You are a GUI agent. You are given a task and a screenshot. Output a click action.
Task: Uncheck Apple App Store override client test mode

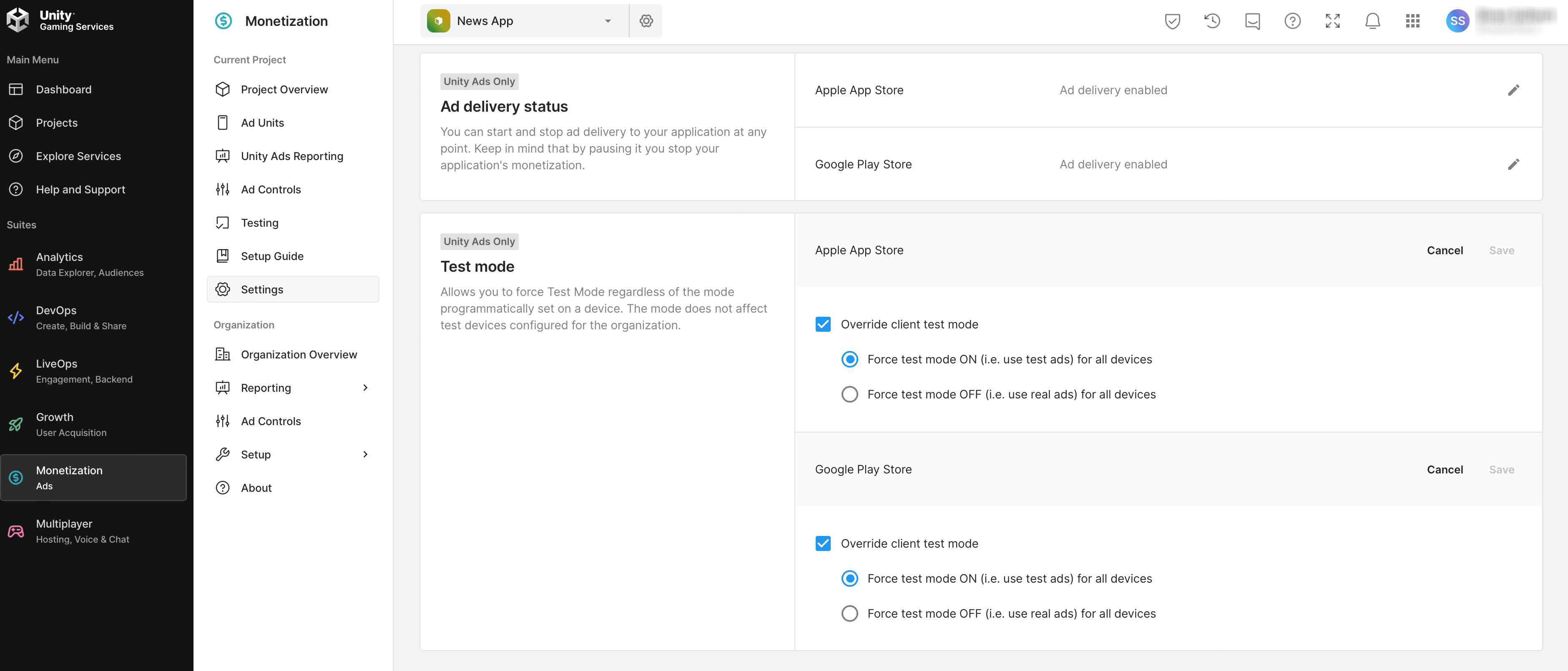coord(823,324)
